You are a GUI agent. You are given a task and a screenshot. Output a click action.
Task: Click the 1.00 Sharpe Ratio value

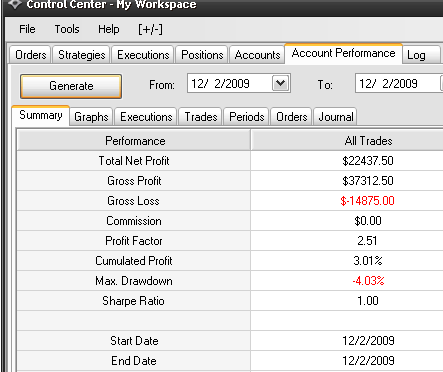point(368,301)
